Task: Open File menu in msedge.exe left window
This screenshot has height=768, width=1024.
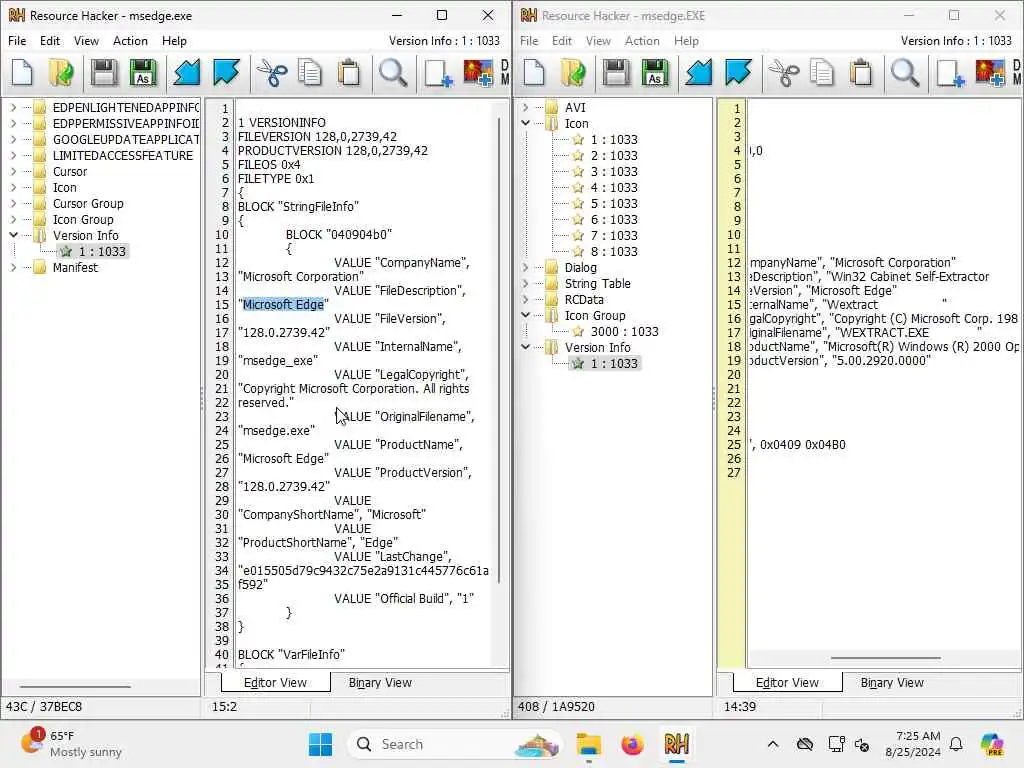Action: (17, 40)
